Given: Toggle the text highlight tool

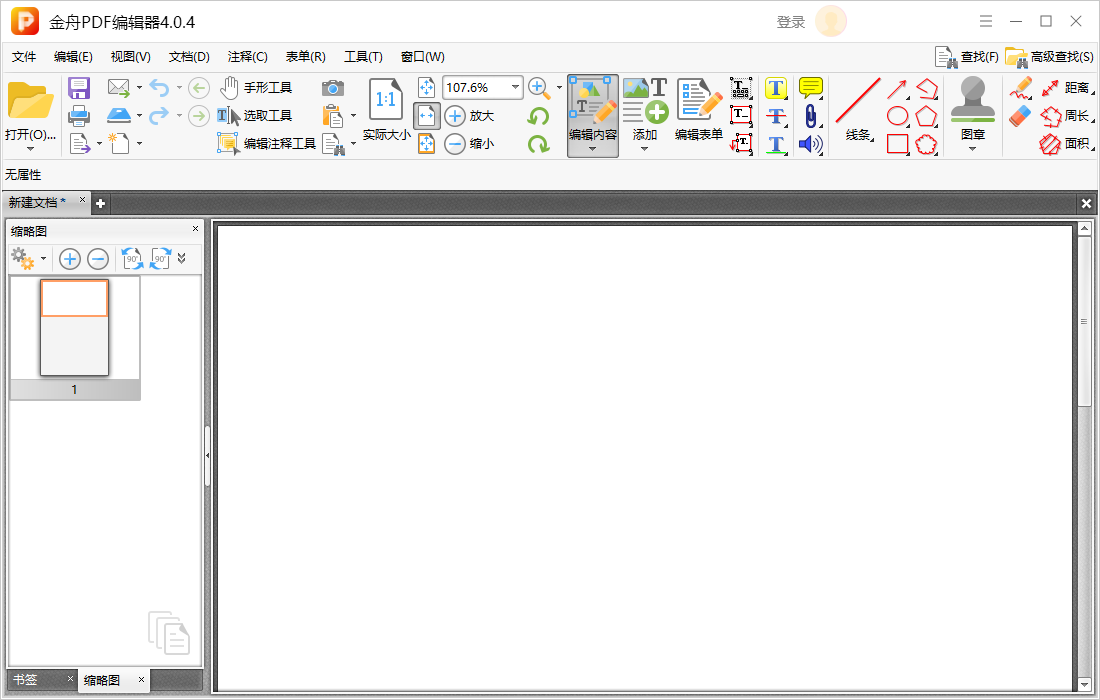Looking at the screenshot, I should point(776,88).
